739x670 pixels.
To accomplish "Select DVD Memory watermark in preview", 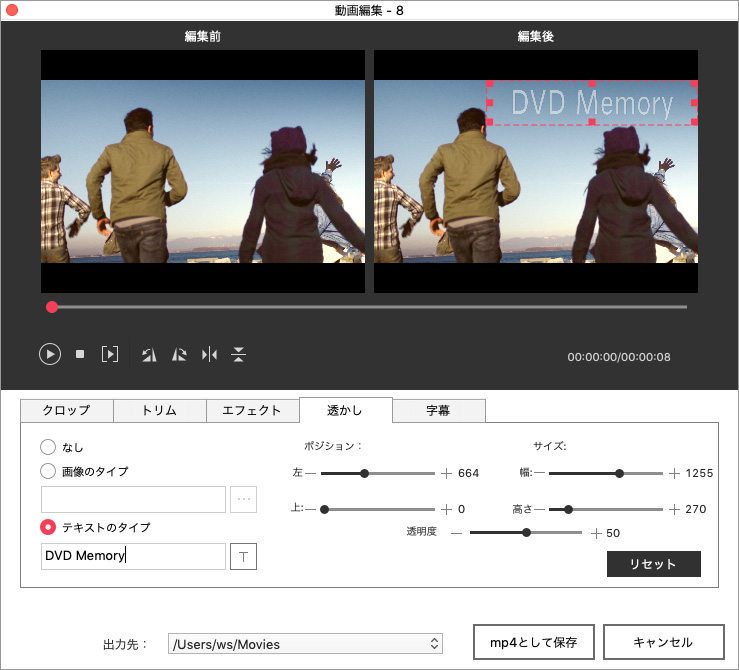I will tap(592, 103).
